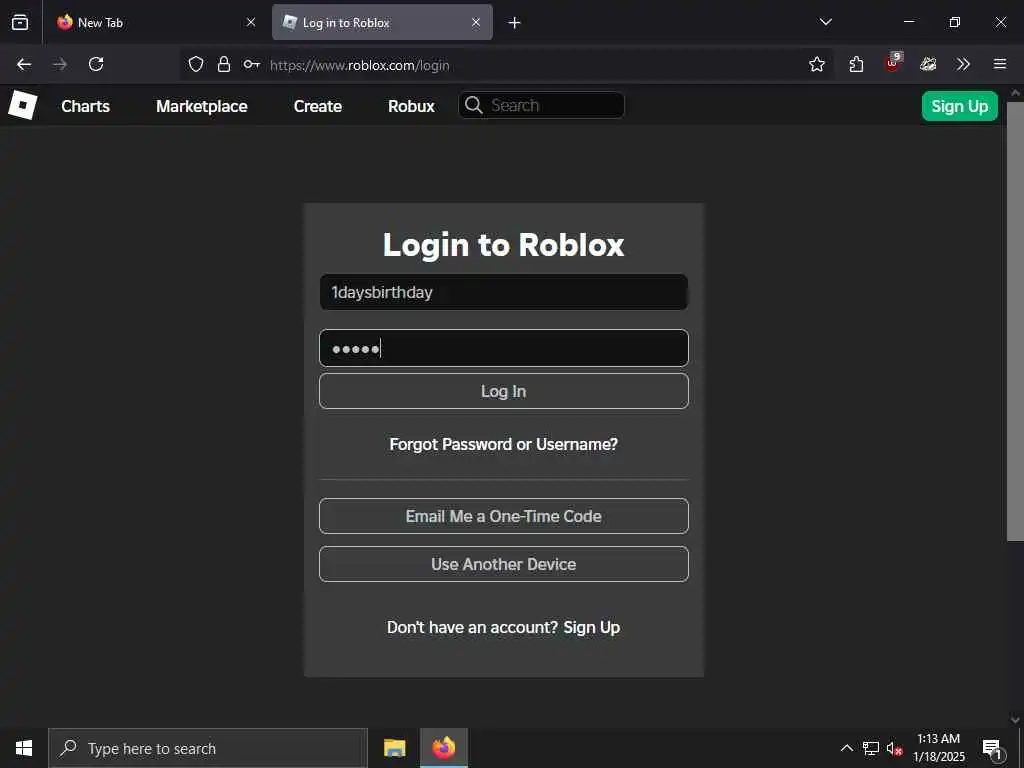1024x768 pixels.
Task: Click the page vertical scrollbar thumb
Action: coord(1016,320)
